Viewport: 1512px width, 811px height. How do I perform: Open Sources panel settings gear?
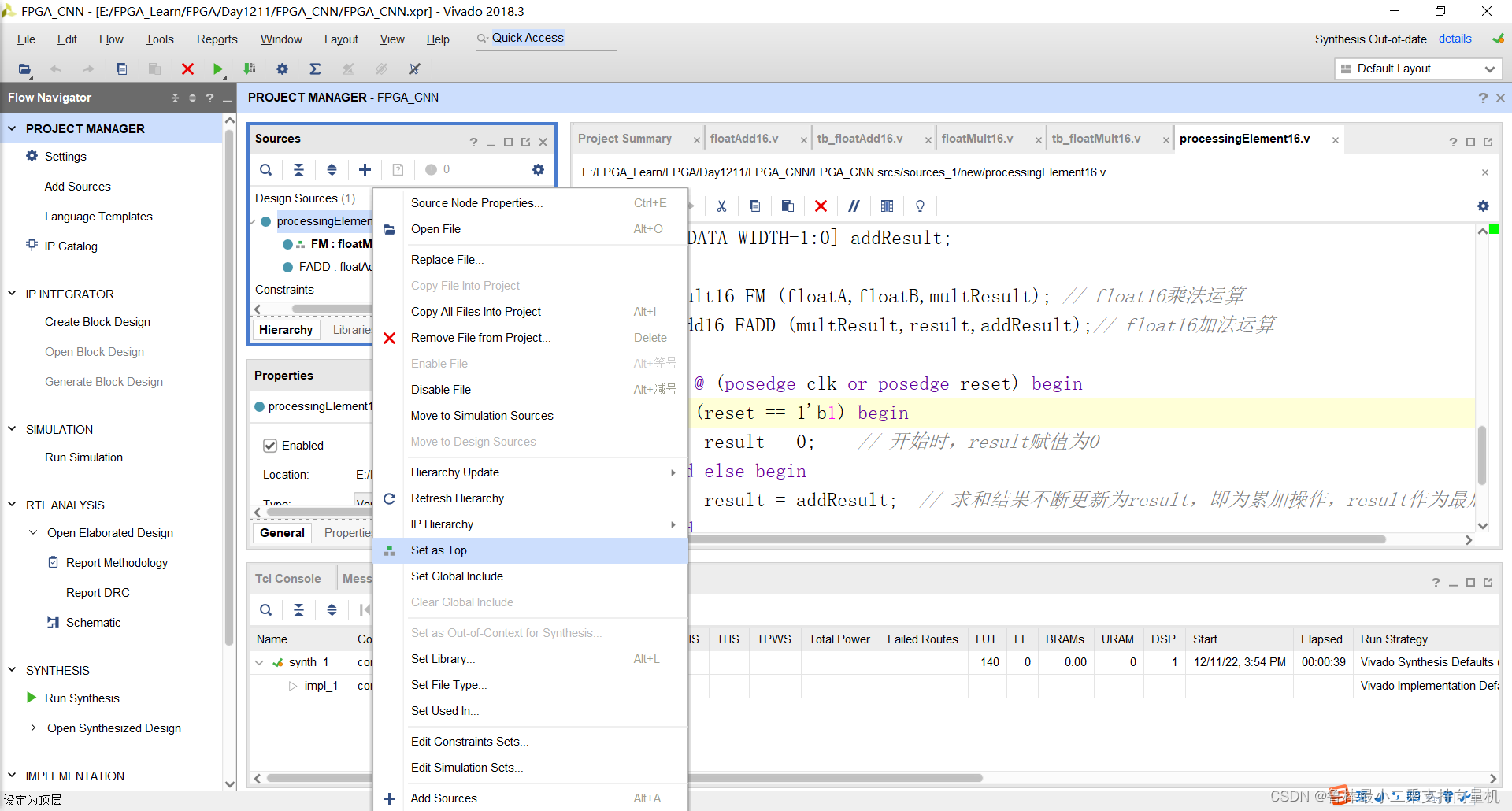(538, 169)
